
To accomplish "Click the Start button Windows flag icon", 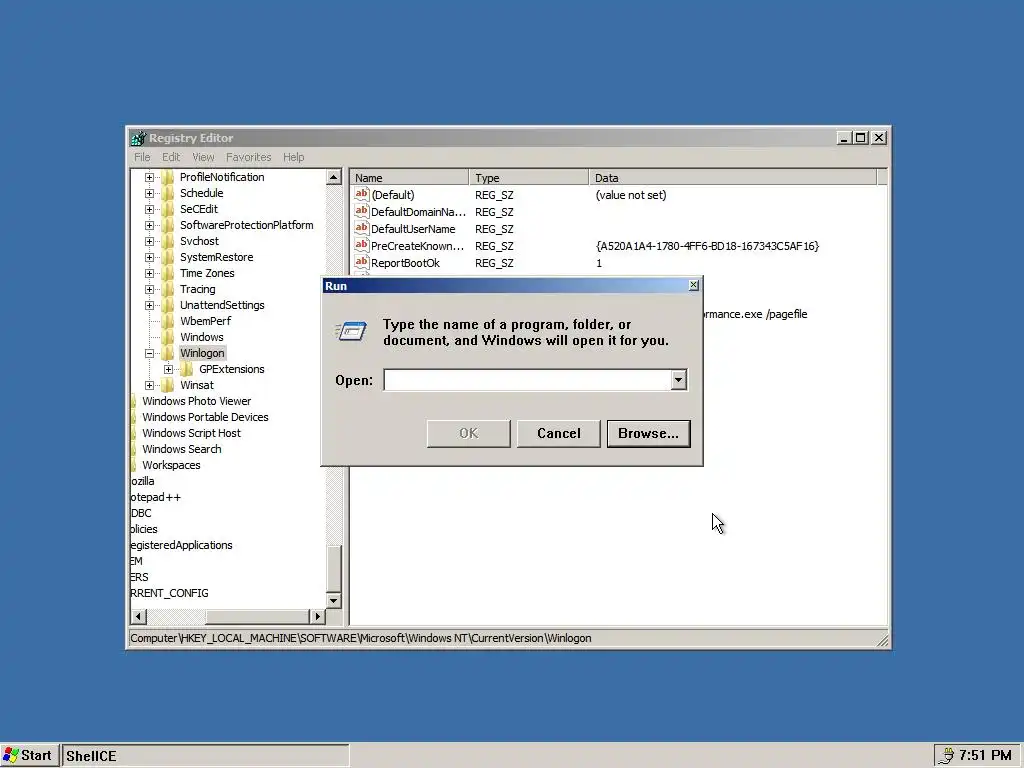I will 11,756.
